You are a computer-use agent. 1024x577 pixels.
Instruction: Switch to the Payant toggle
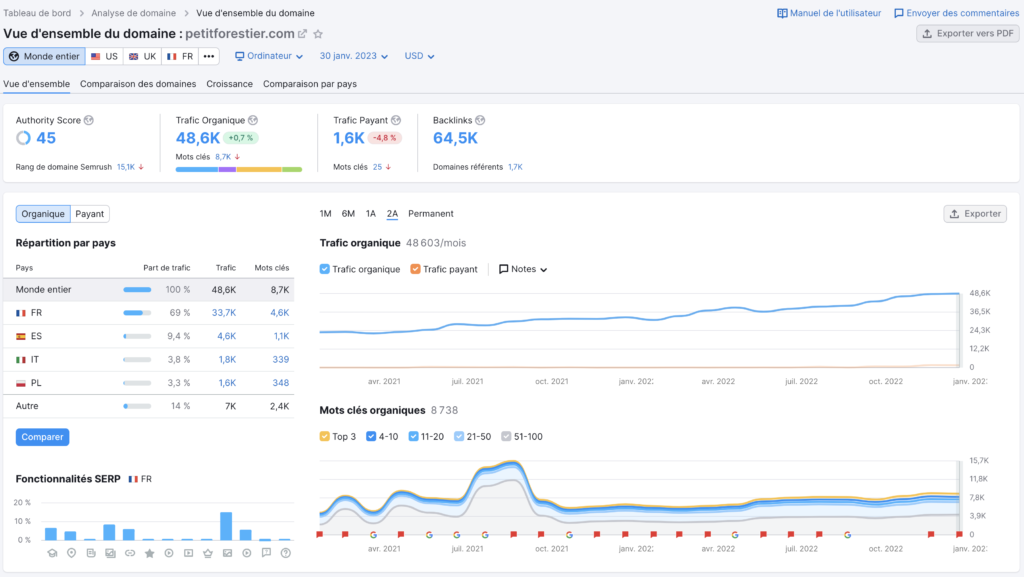[x=89, y=213]
